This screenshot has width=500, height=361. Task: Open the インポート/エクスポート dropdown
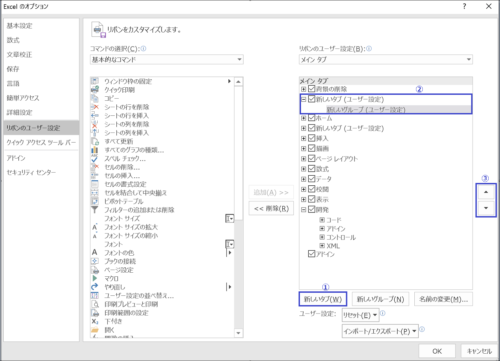[380, 331]
